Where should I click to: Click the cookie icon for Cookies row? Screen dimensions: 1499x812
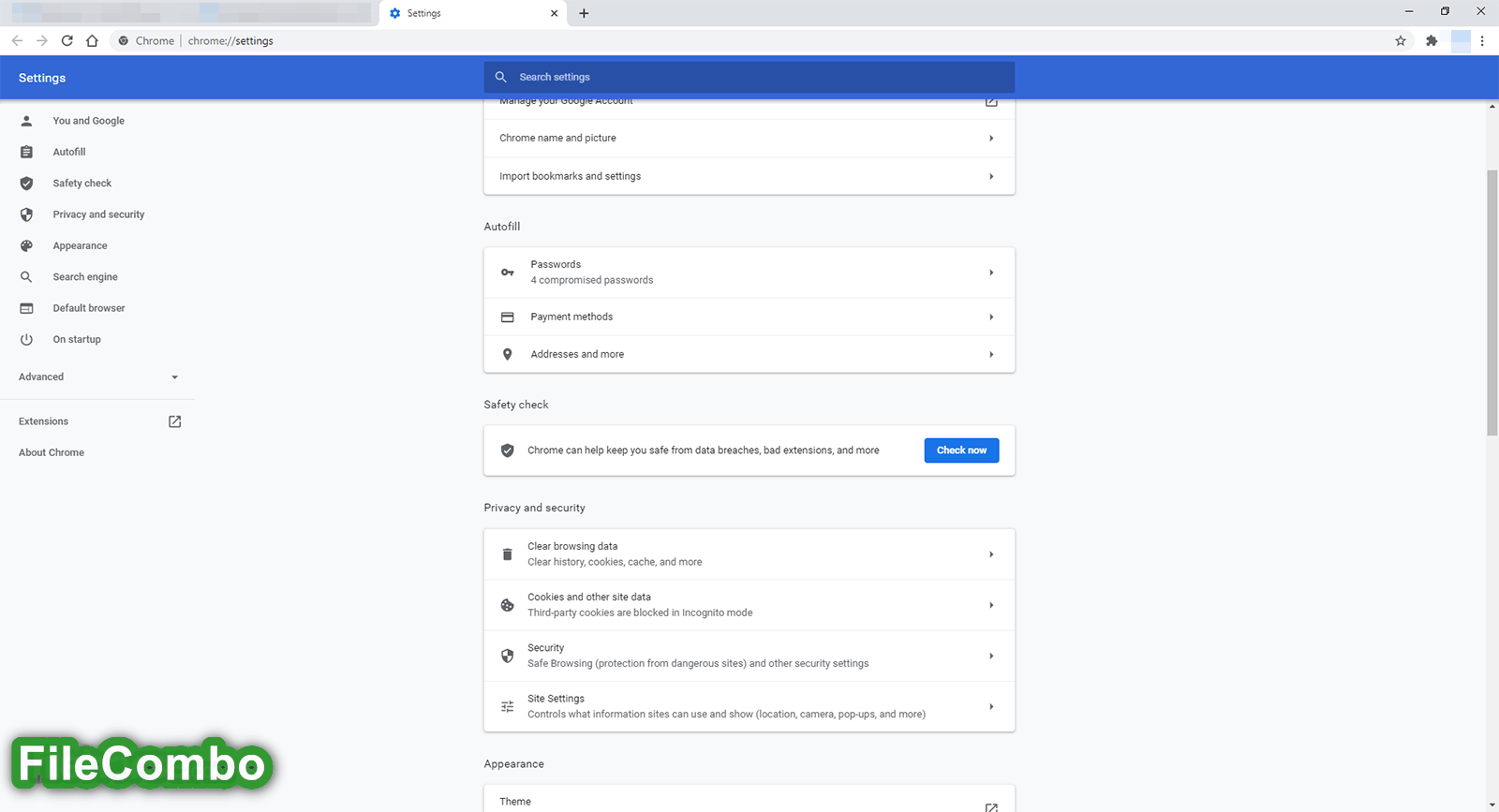tap(507, 605)
